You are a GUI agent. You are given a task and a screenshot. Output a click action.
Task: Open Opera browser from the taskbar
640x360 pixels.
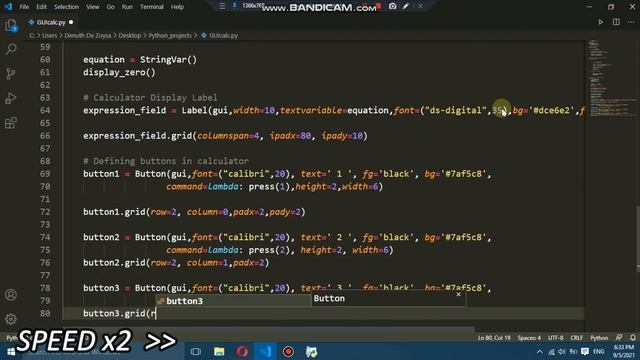242,351
